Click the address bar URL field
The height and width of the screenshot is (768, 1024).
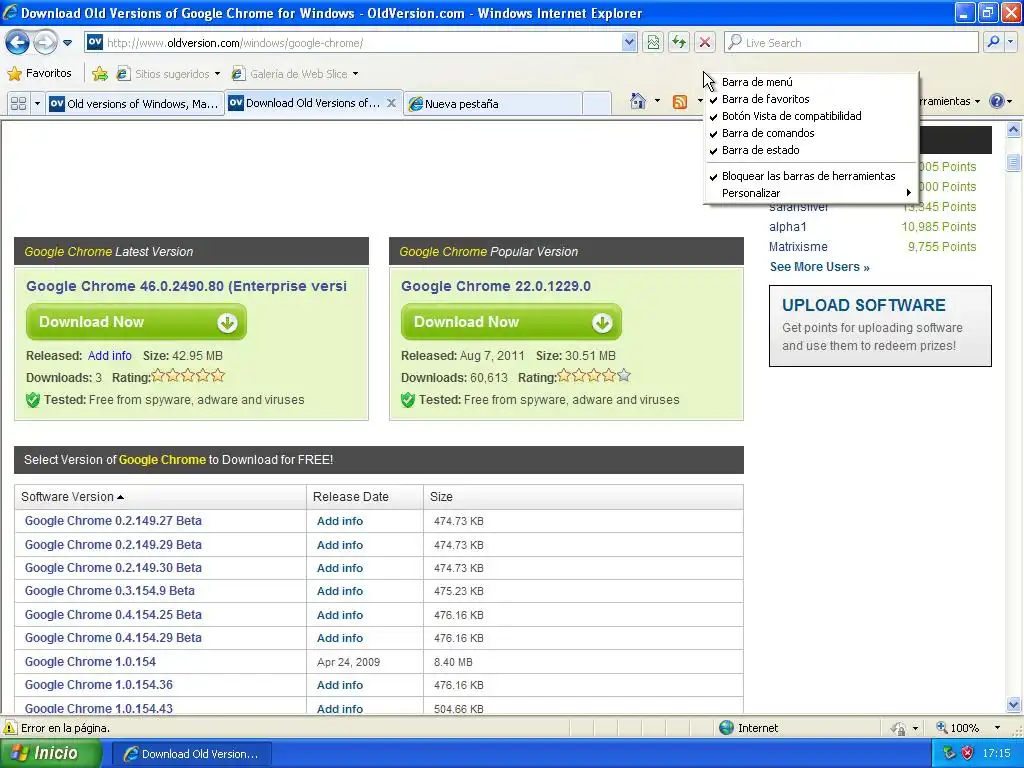(362, 43)
